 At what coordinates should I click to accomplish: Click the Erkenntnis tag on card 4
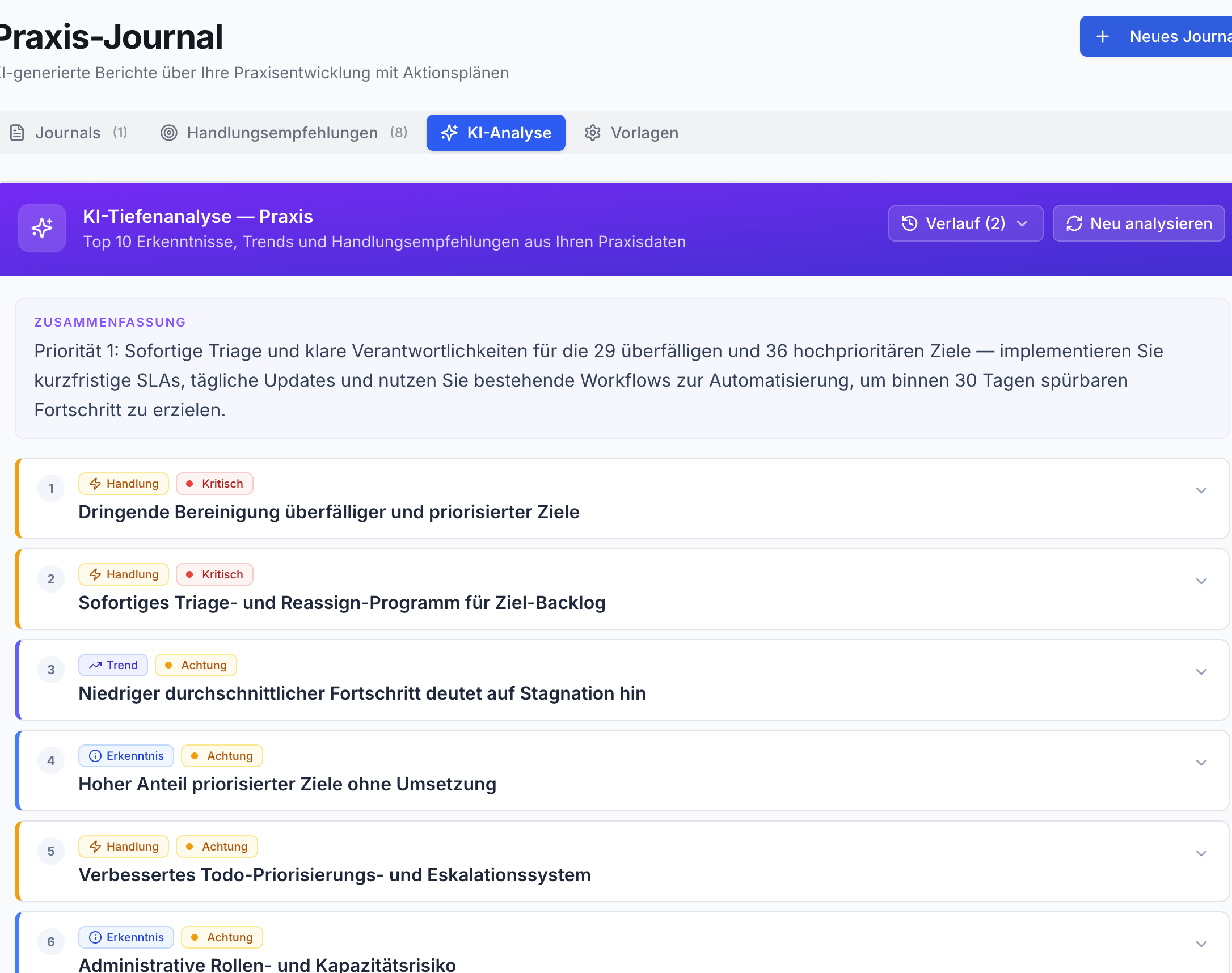pyautogui.click(x=126, y=755)
